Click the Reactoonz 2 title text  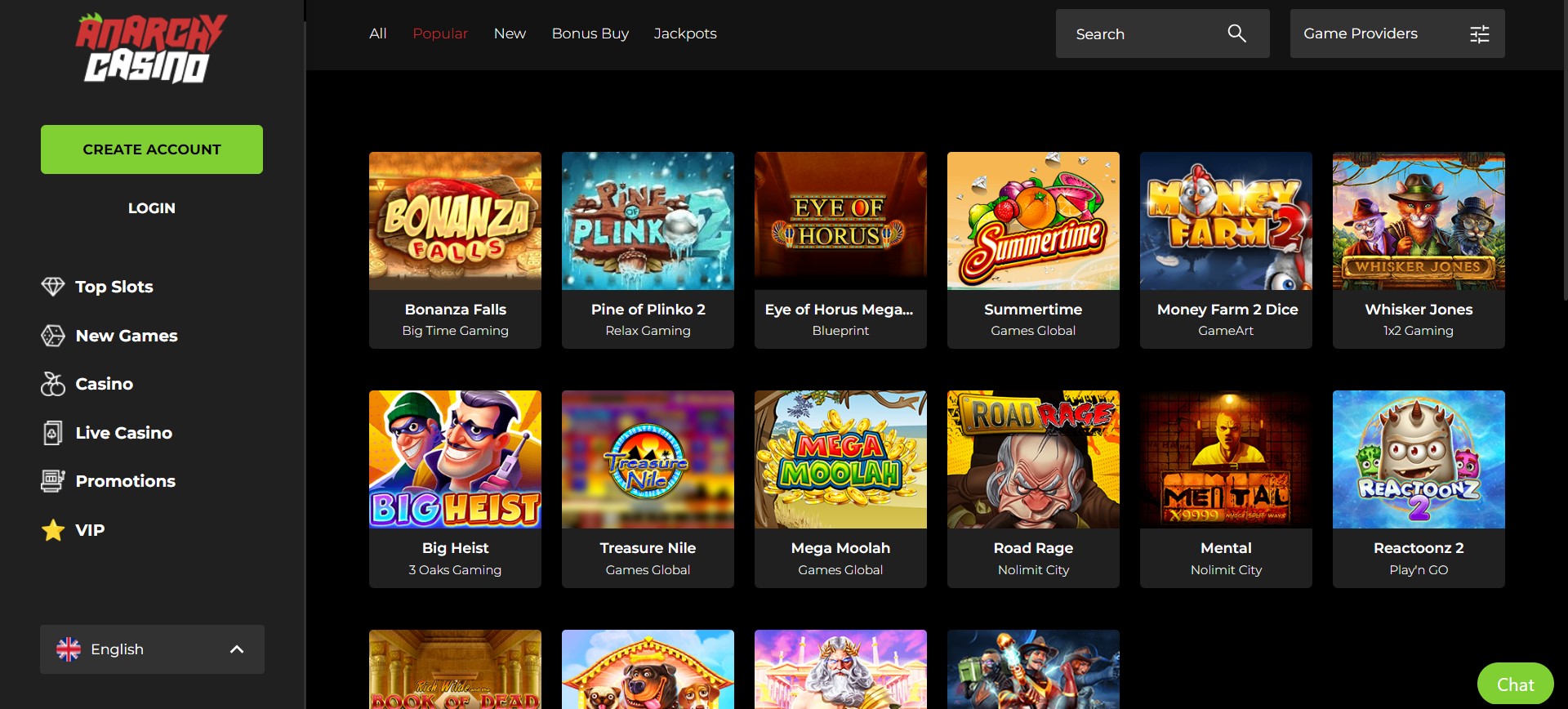pyautogui.click(x=1419, y=548)
